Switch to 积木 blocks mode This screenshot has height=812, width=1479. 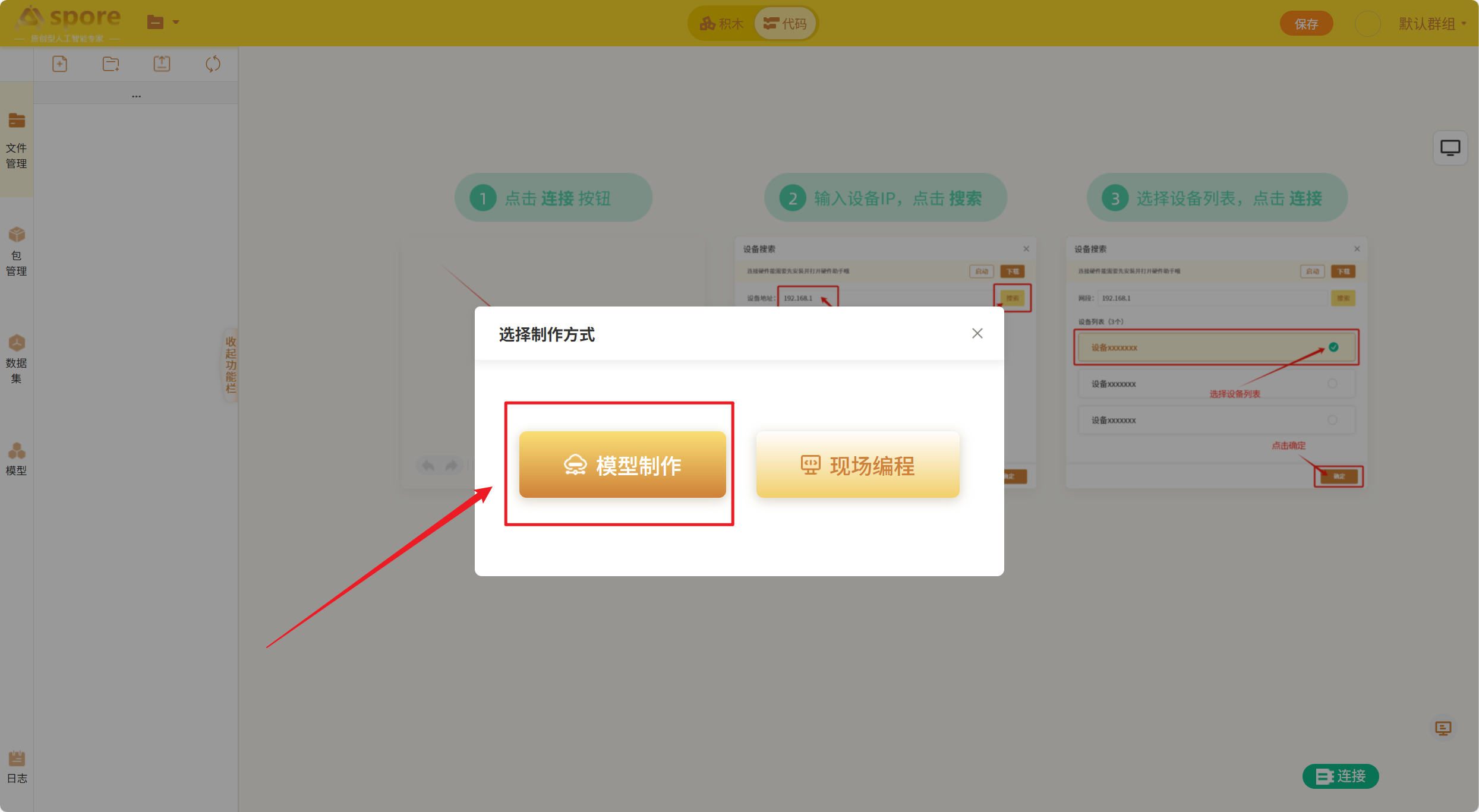[x=722, y=24]
